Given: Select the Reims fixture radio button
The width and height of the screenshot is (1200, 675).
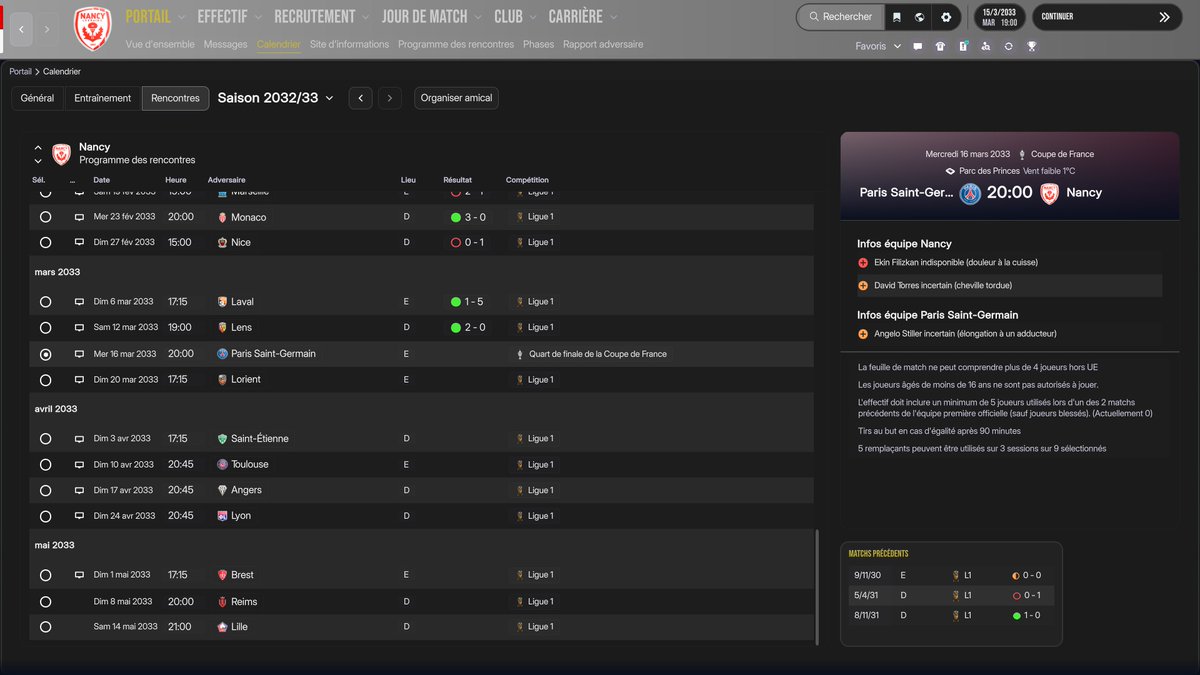Looking at the screenshot, I should 46,602.
